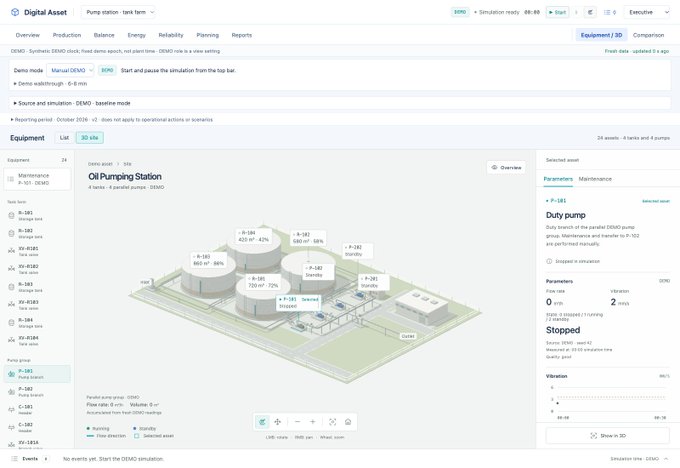Image resolution: width=680 pixels, height=468 pixels.
Task: Open the Reliability tab
Action: coord(171,35)
